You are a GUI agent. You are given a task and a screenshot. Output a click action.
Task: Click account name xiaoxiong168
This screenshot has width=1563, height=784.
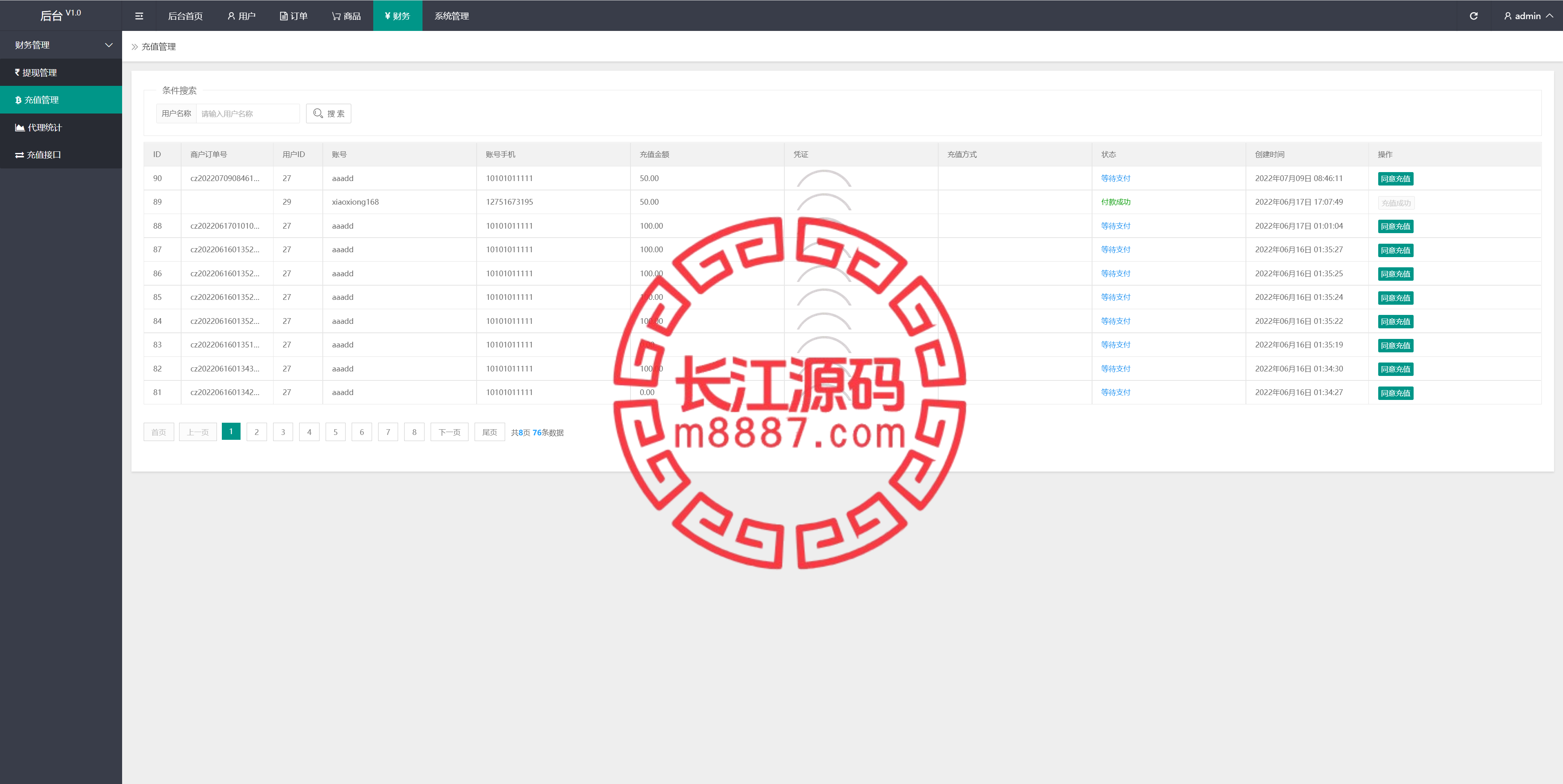tap(355, 202)
